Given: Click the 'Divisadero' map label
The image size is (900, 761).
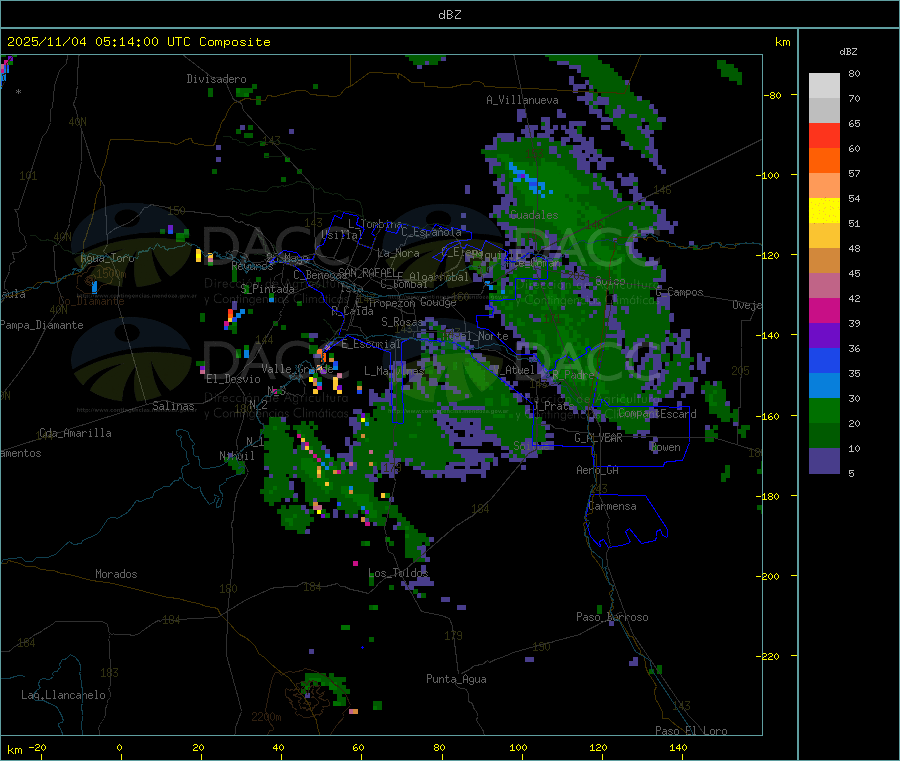Looking at the screenshot, I should [x=216, y=79].
